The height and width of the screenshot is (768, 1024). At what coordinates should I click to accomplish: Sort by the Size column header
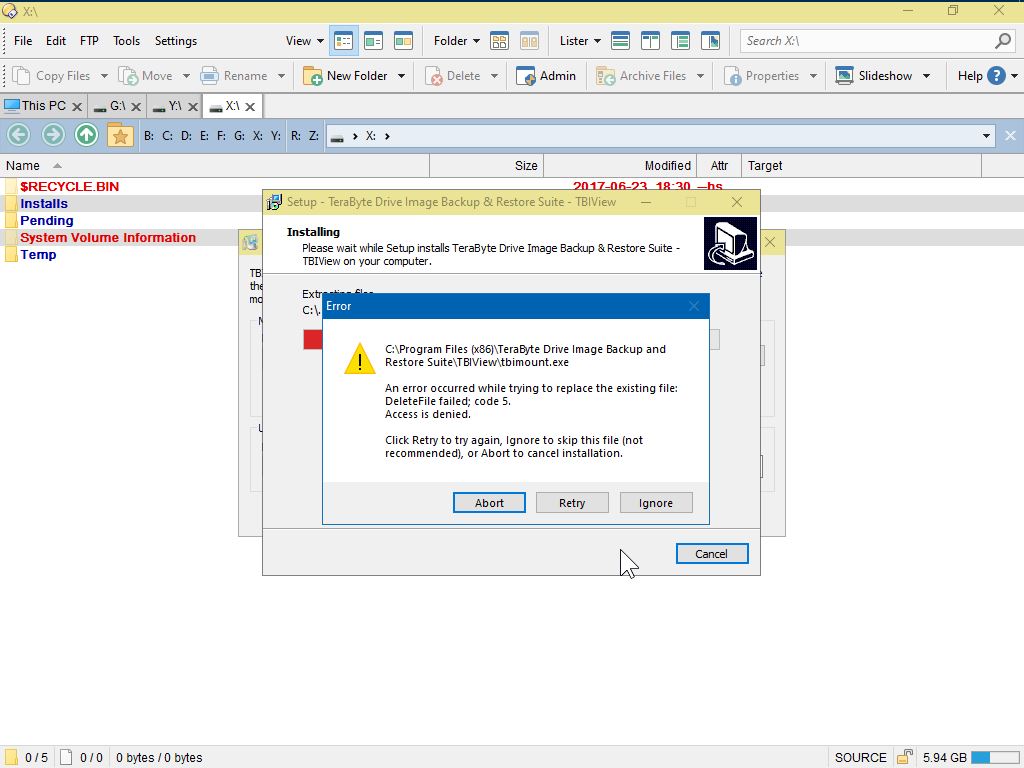[487, 166]
